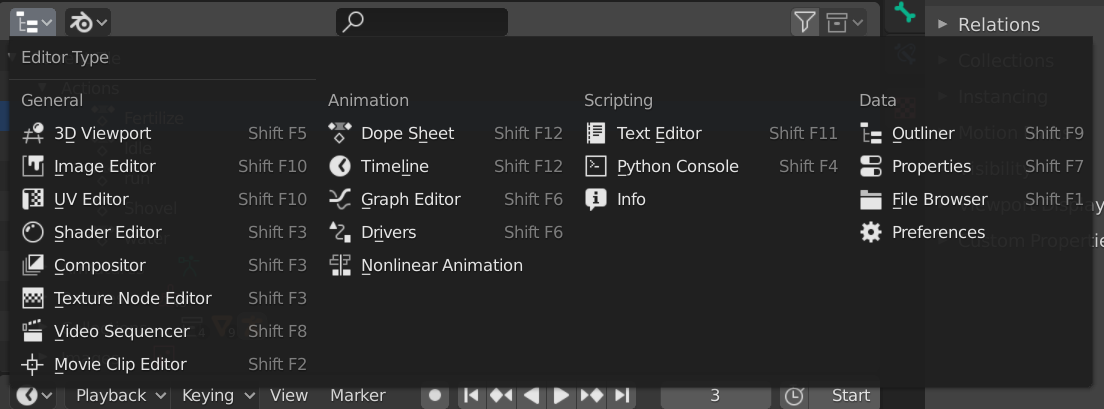The height and width of the screenshot is (409, 1104).
Task: Click the UV Editor checker icon
Action: 33,199
